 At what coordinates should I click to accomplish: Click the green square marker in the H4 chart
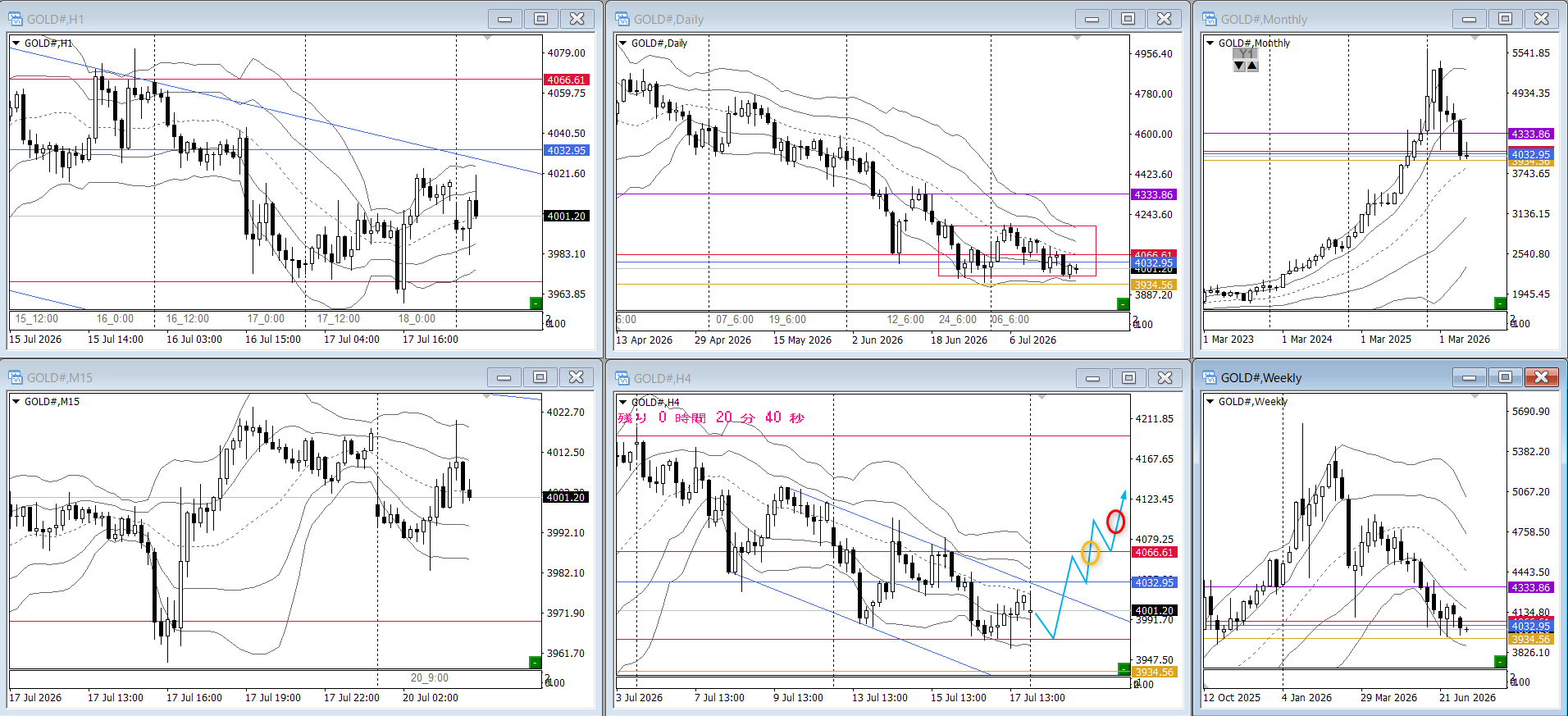1124,668
